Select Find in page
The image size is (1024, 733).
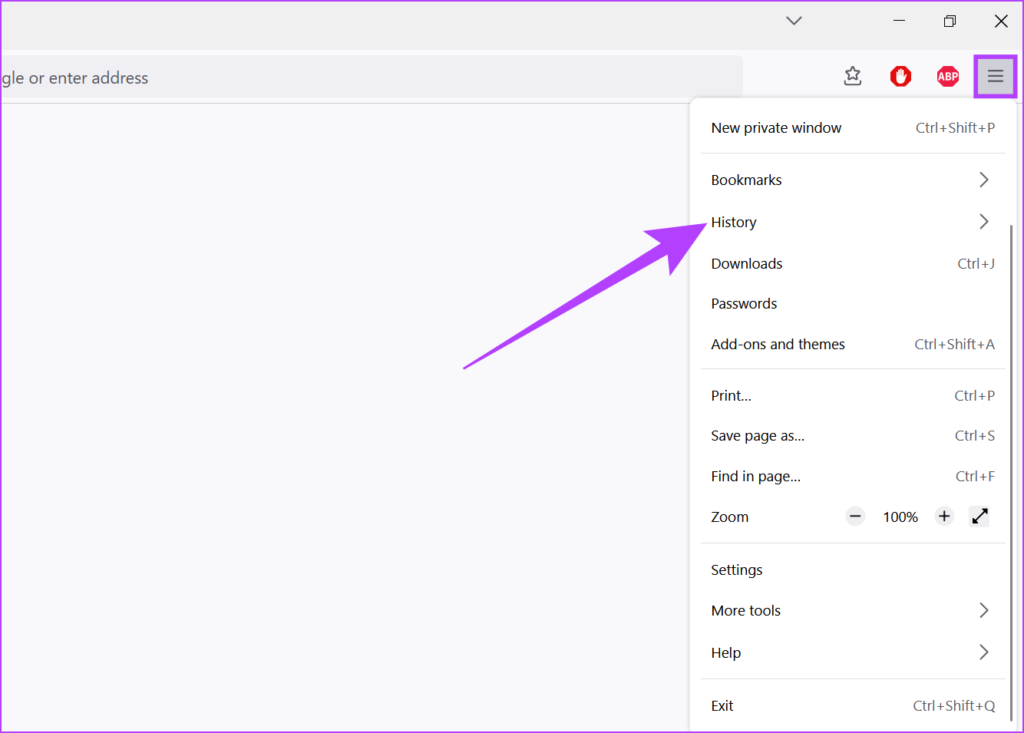pyautogui.click(x=755, y=476)
